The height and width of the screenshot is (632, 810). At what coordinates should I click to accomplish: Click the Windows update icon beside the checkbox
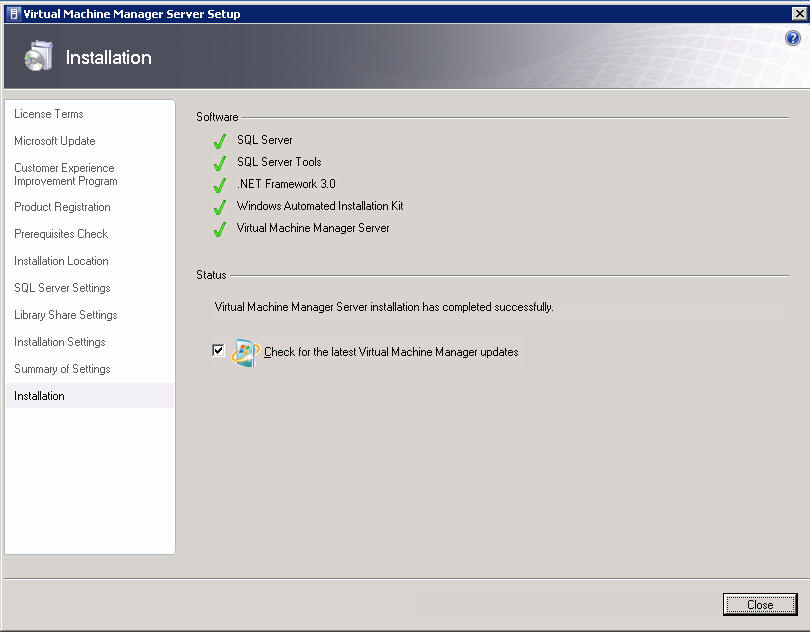pos(245,352)
